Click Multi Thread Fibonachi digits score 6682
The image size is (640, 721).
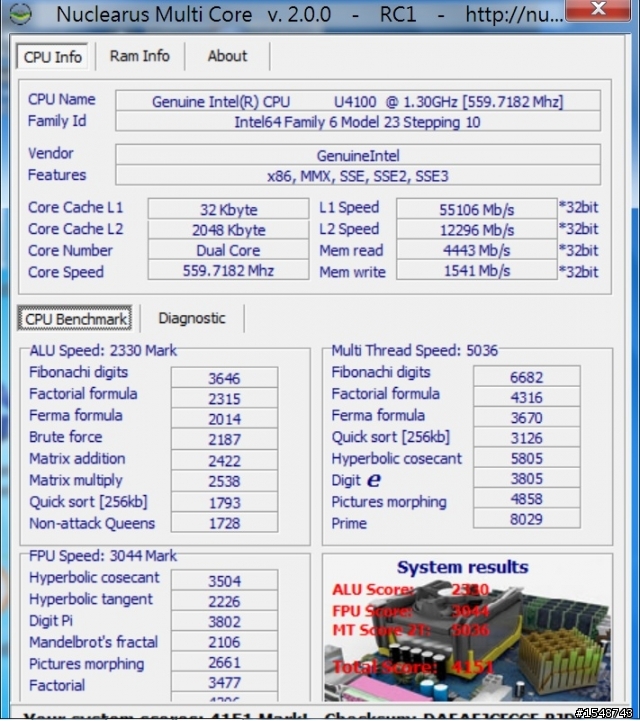tap(526, 377)
